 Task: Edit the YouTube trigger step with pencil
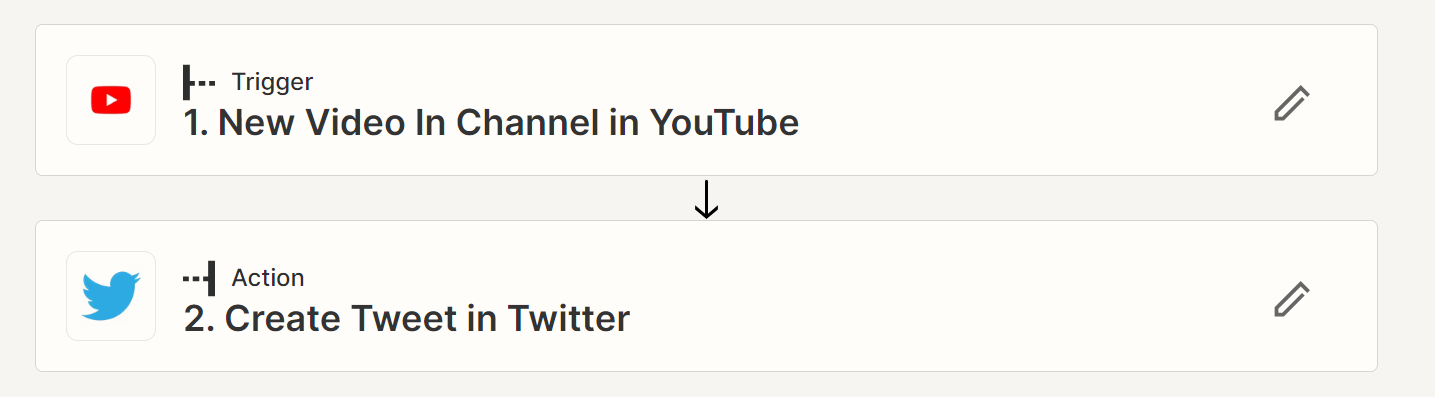(x=1291, y=103)
